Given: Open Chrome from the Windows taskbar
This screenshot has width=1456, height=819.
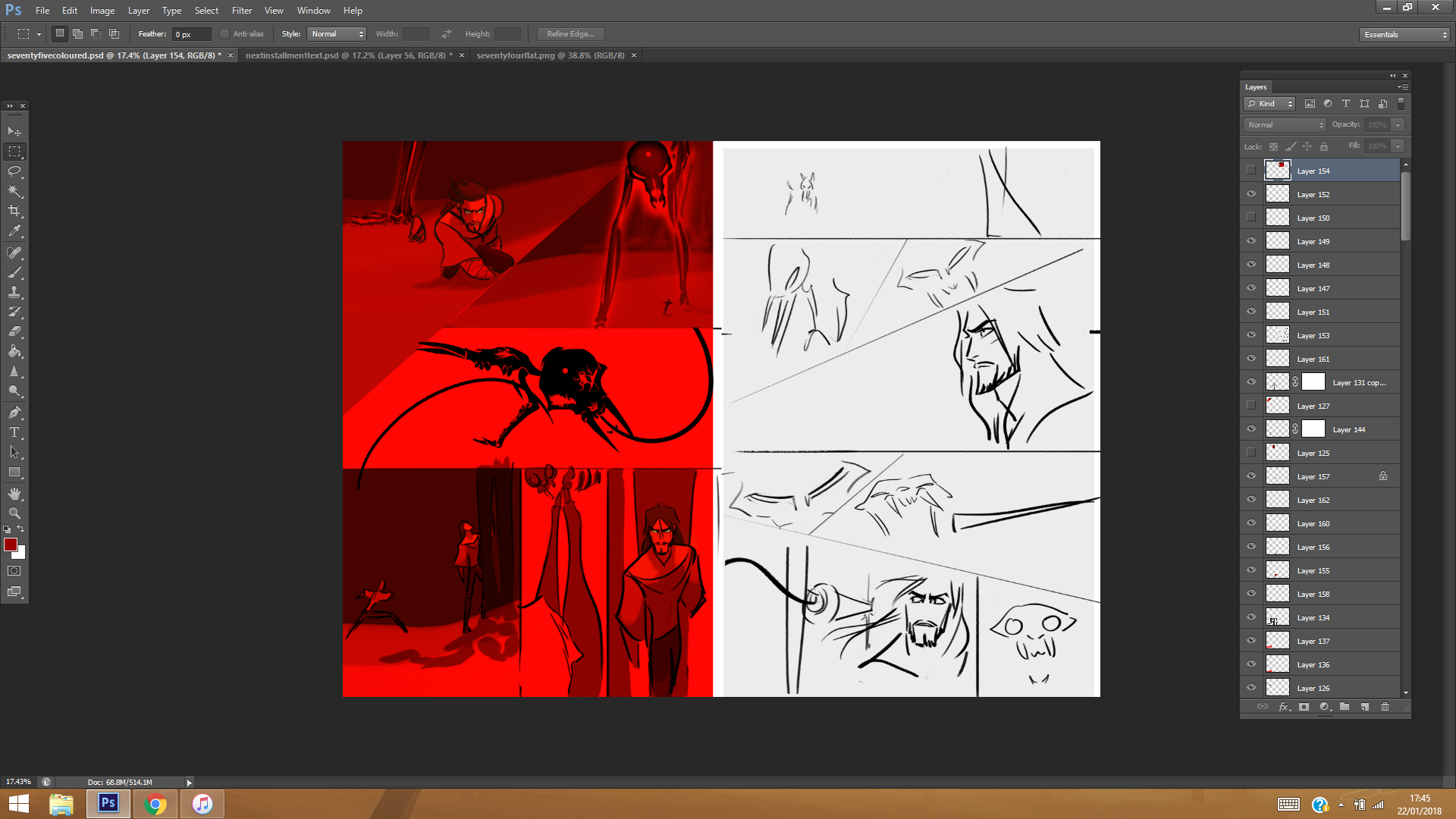Looking at the screenshot, I should point(155,804).
